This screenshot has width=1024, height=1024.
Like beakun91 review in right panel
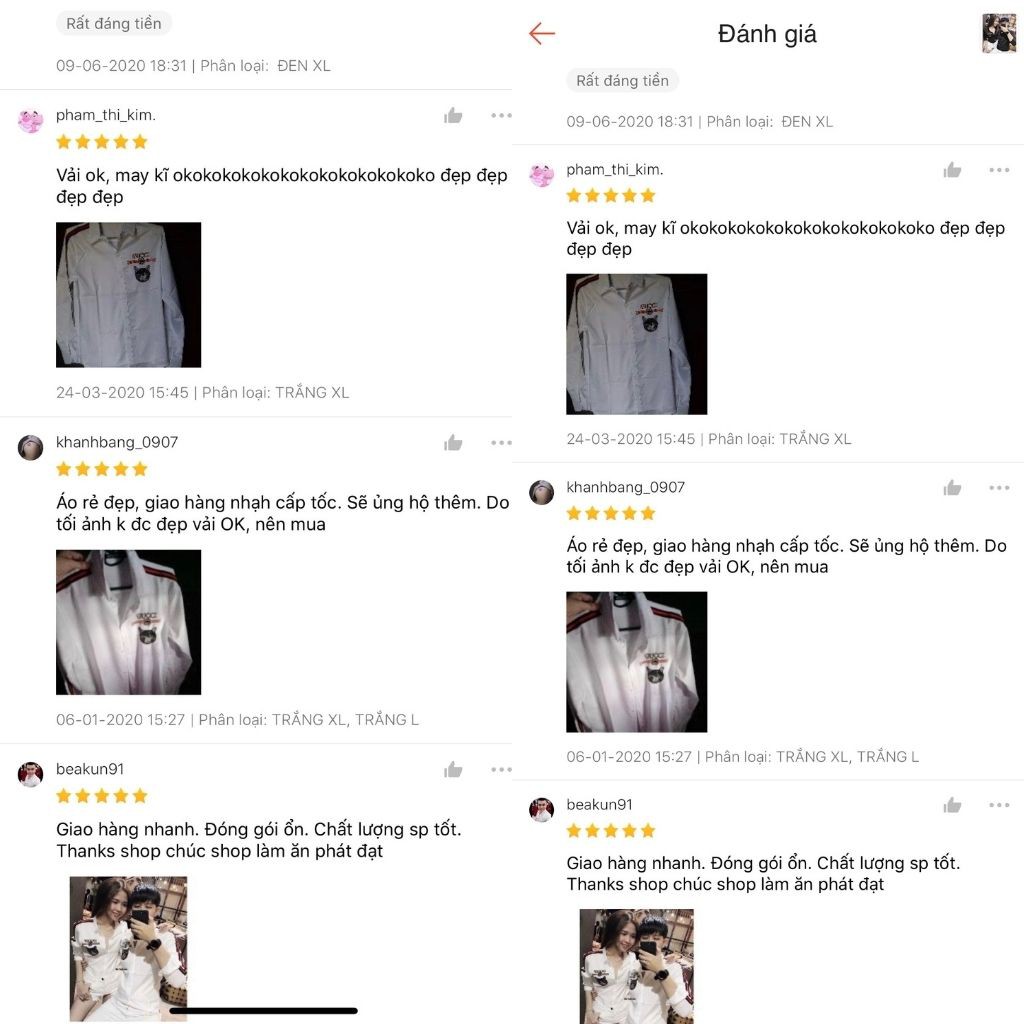click(952, 805)
